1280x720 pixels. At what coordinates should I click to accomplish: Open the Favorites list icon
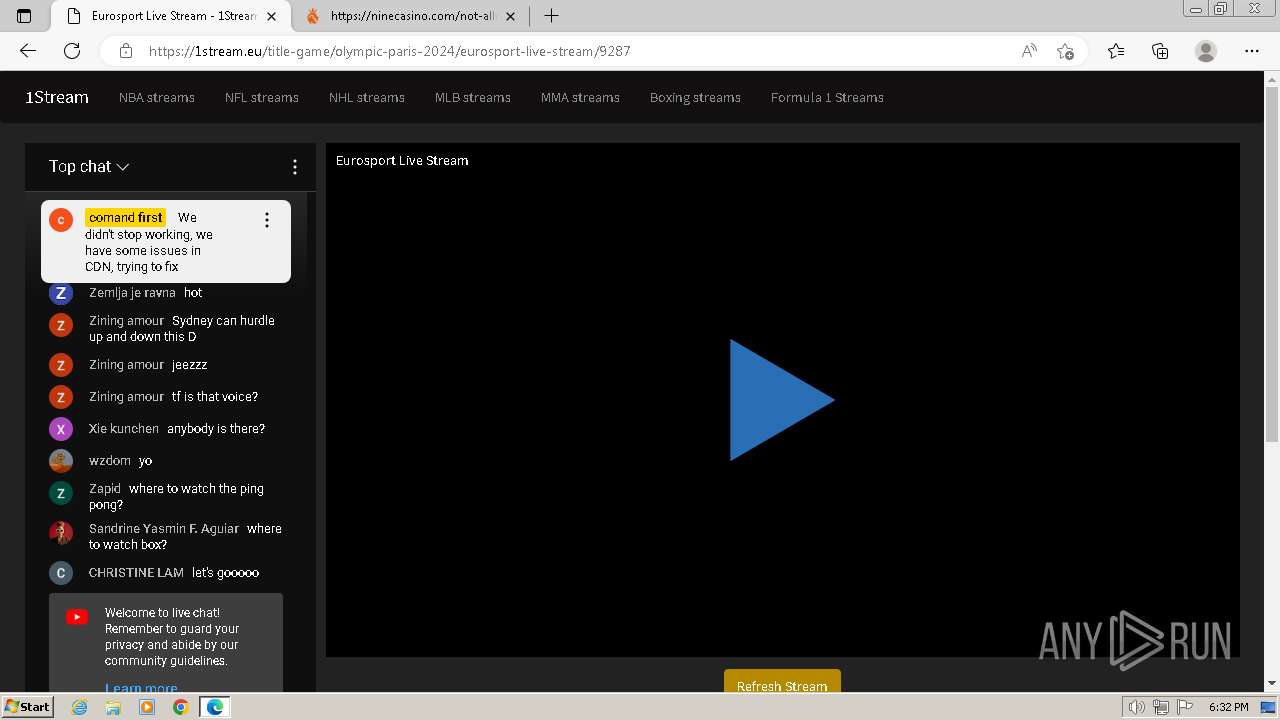tap(1116, 51)
